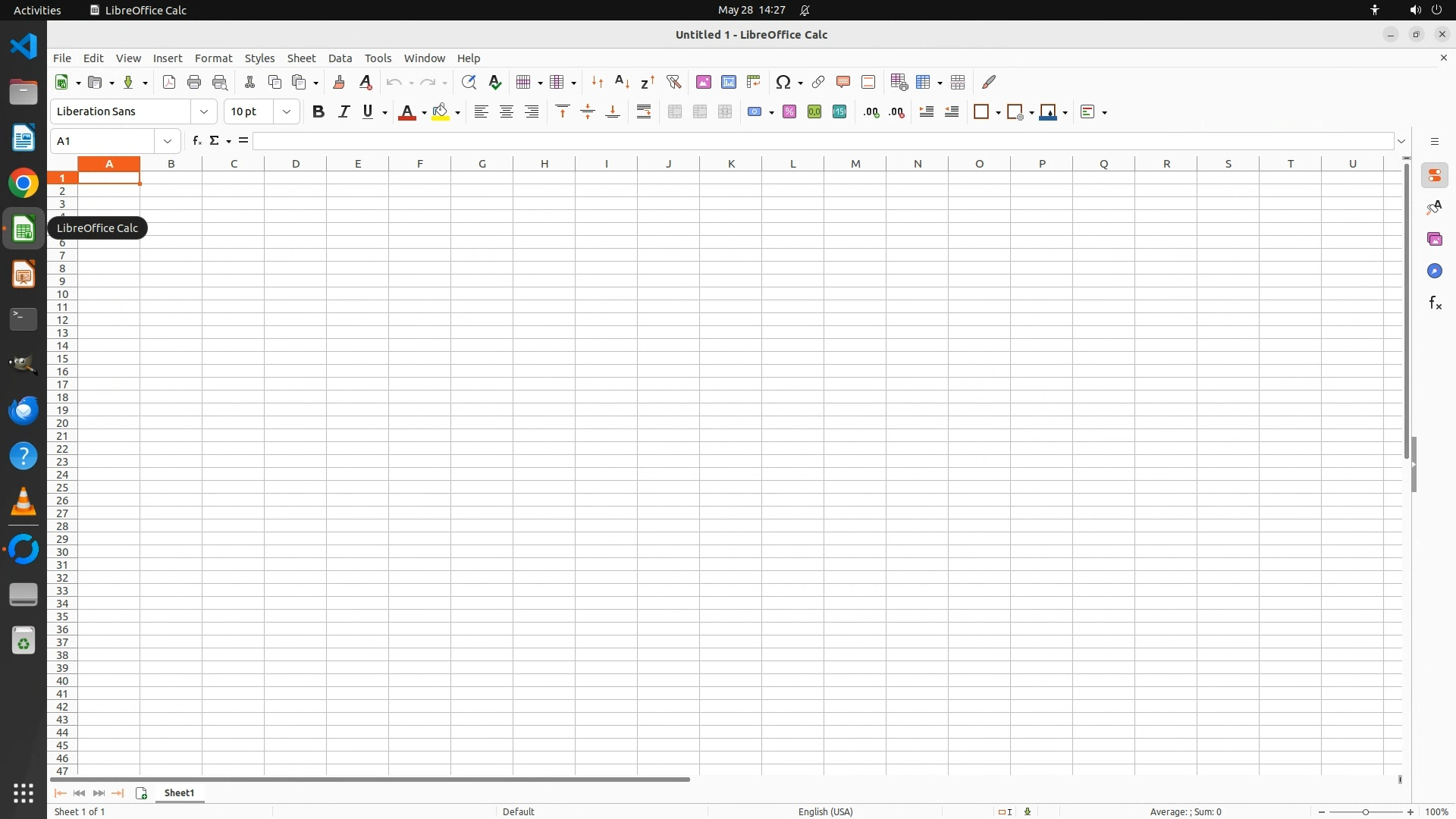1456x819 pixels.
Task: Click the zoom slider in status bar
Action: tap(1366, 812)
